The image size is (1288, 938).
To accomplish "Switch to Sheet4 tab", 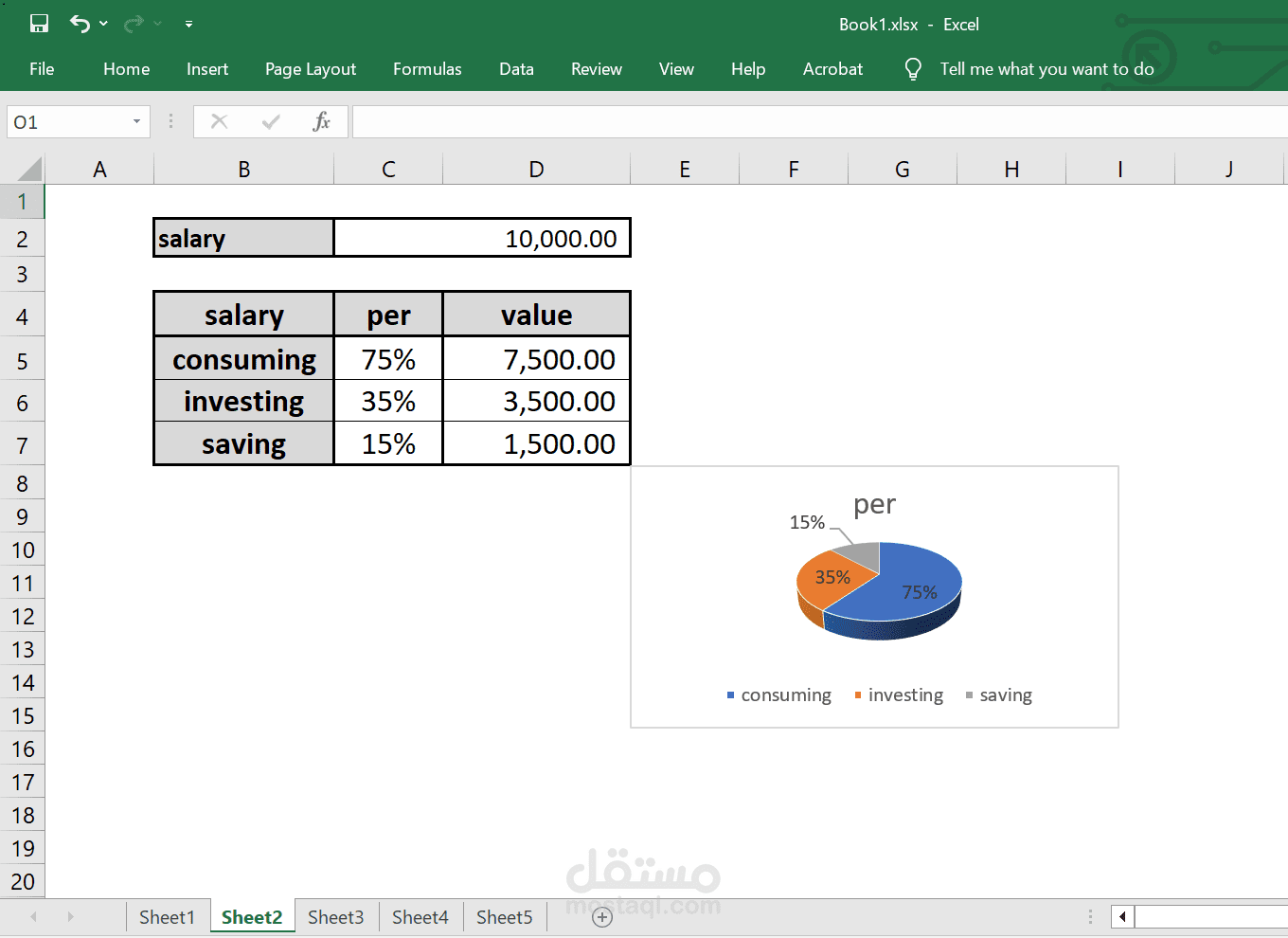I will 420,917.
